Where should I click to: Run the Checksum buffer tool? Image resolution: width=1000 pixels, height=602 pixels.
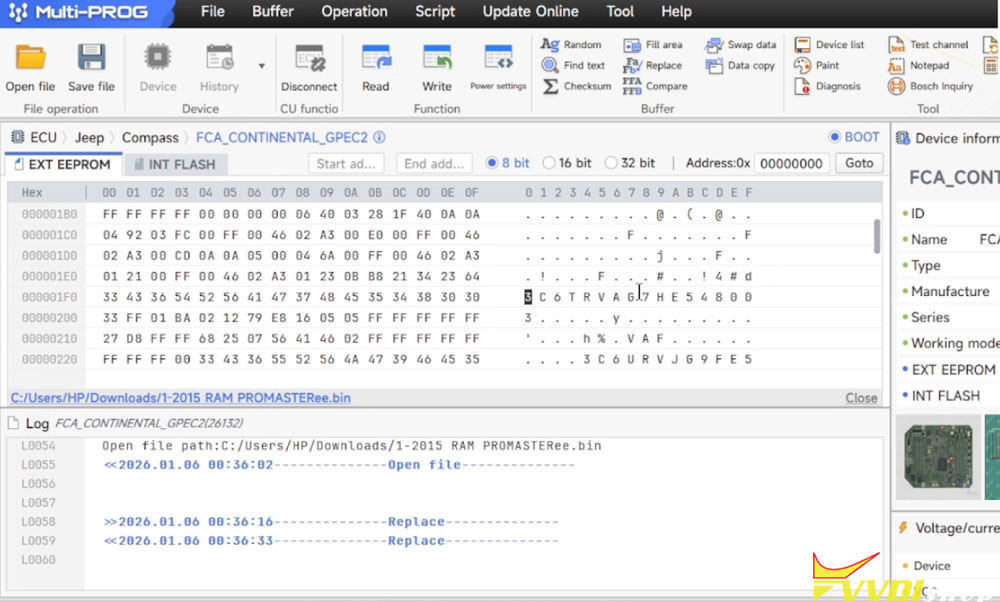point(576,86)
